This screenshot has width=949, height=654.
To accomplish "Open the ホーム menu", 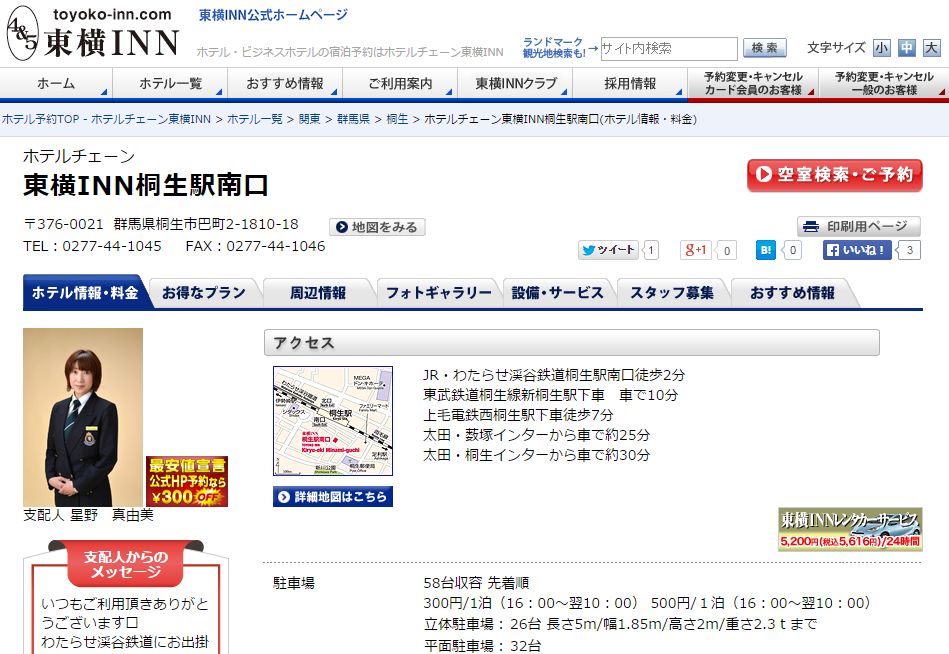I will (x=56, y=83).
